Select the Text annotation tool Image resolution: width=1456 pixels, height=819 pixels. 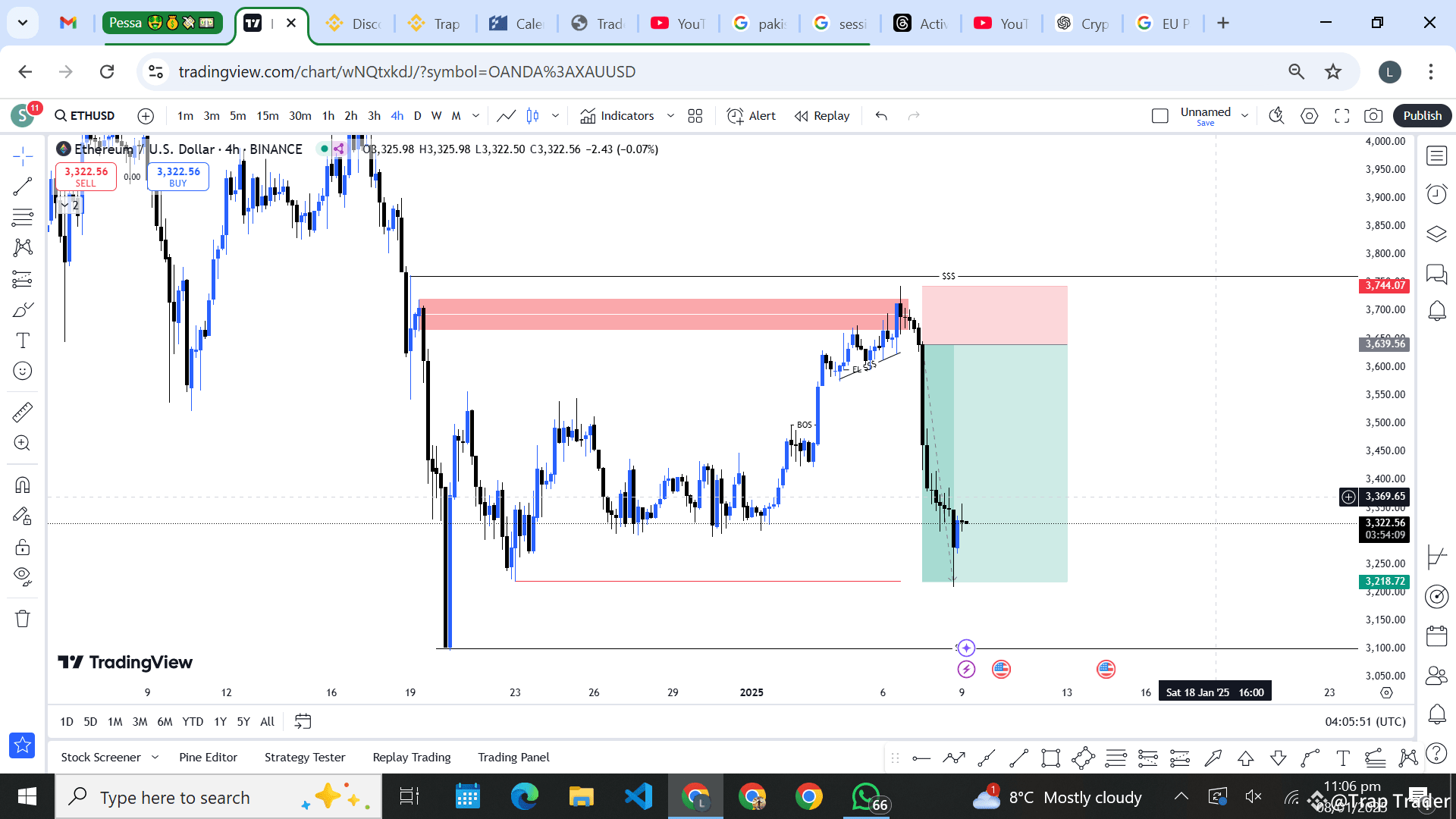coord(22,340)
